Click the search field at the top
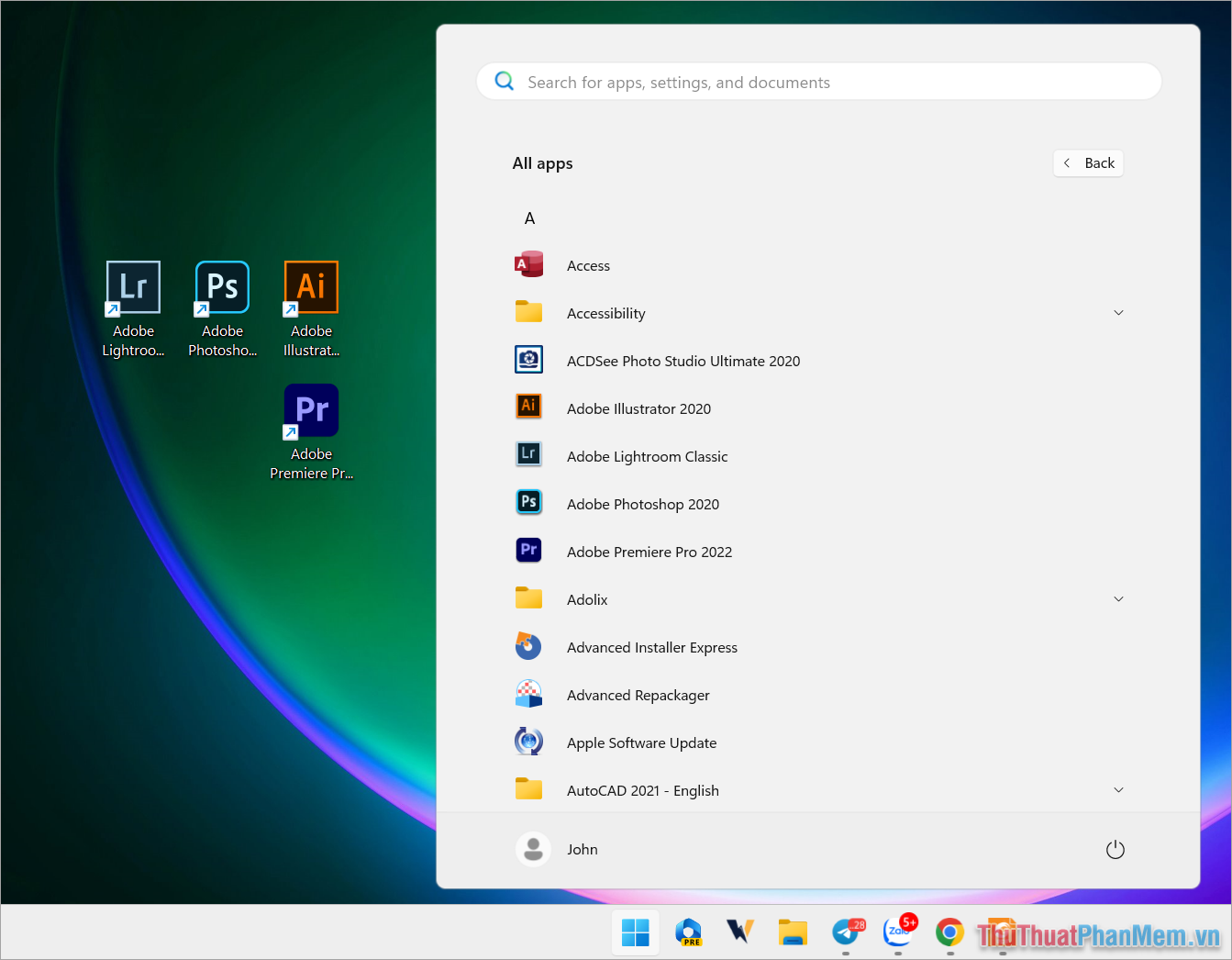This screenshot has width=1232, height=960. tap(818, 81)
